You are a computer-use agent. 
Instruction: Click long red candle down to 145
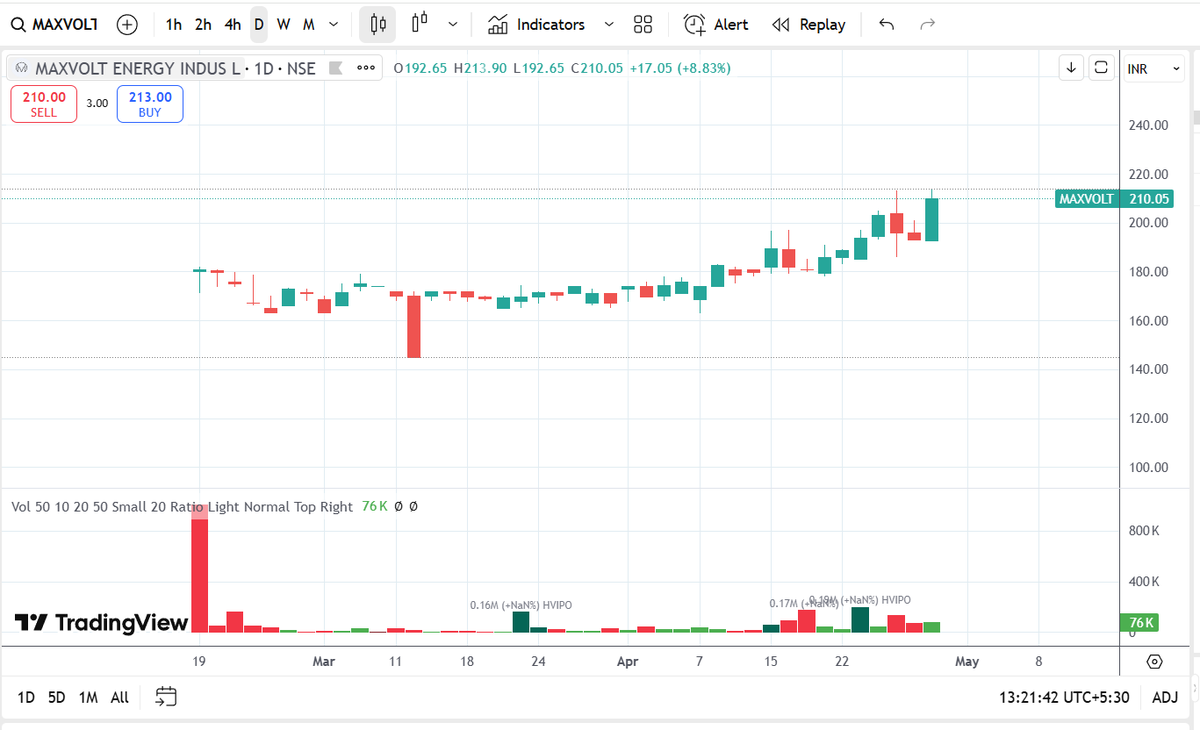coord(414,325)
